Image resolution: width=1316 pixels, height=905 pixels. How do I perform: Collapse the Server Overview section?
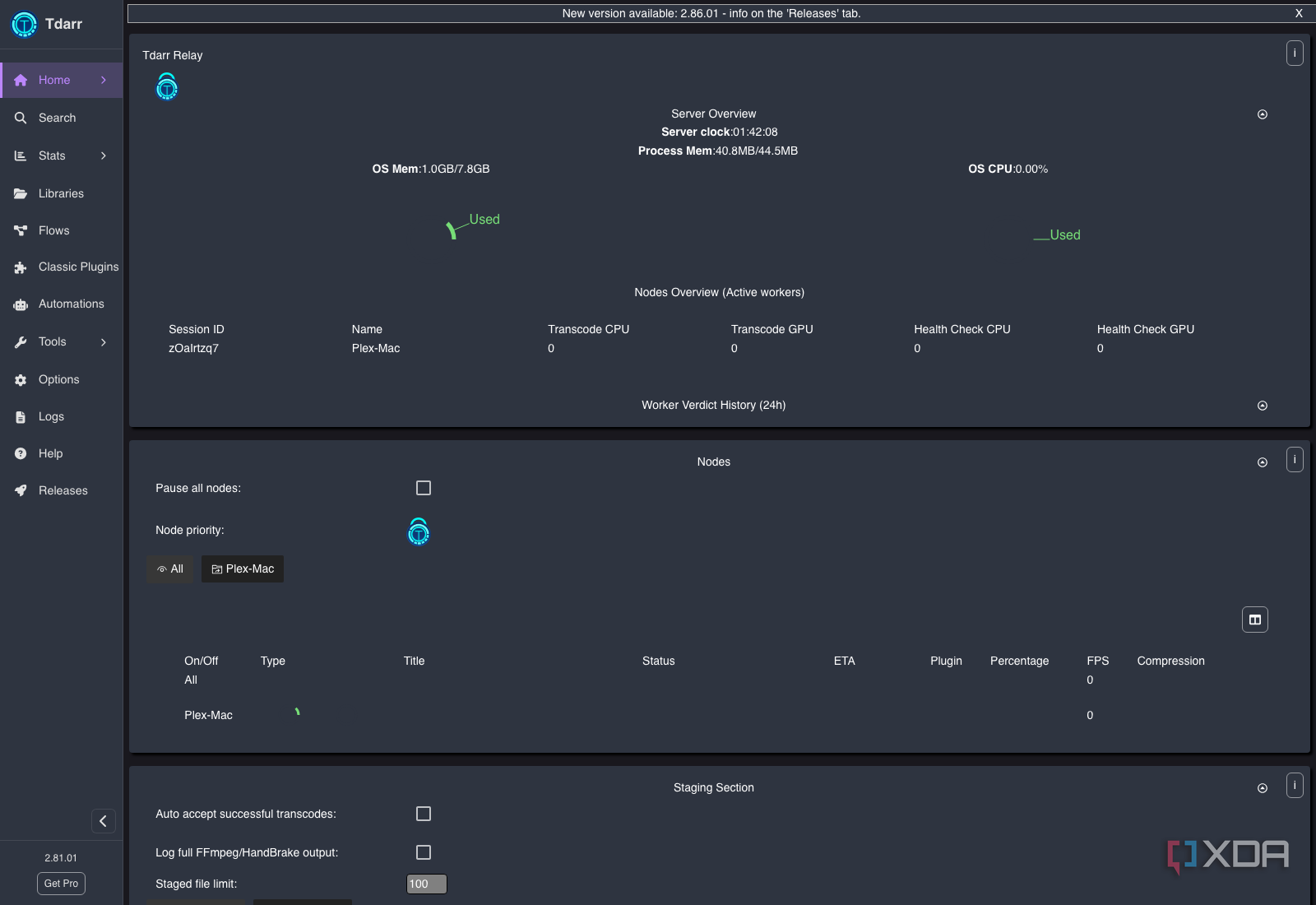pyautogui.click(x=1263, y=114)
